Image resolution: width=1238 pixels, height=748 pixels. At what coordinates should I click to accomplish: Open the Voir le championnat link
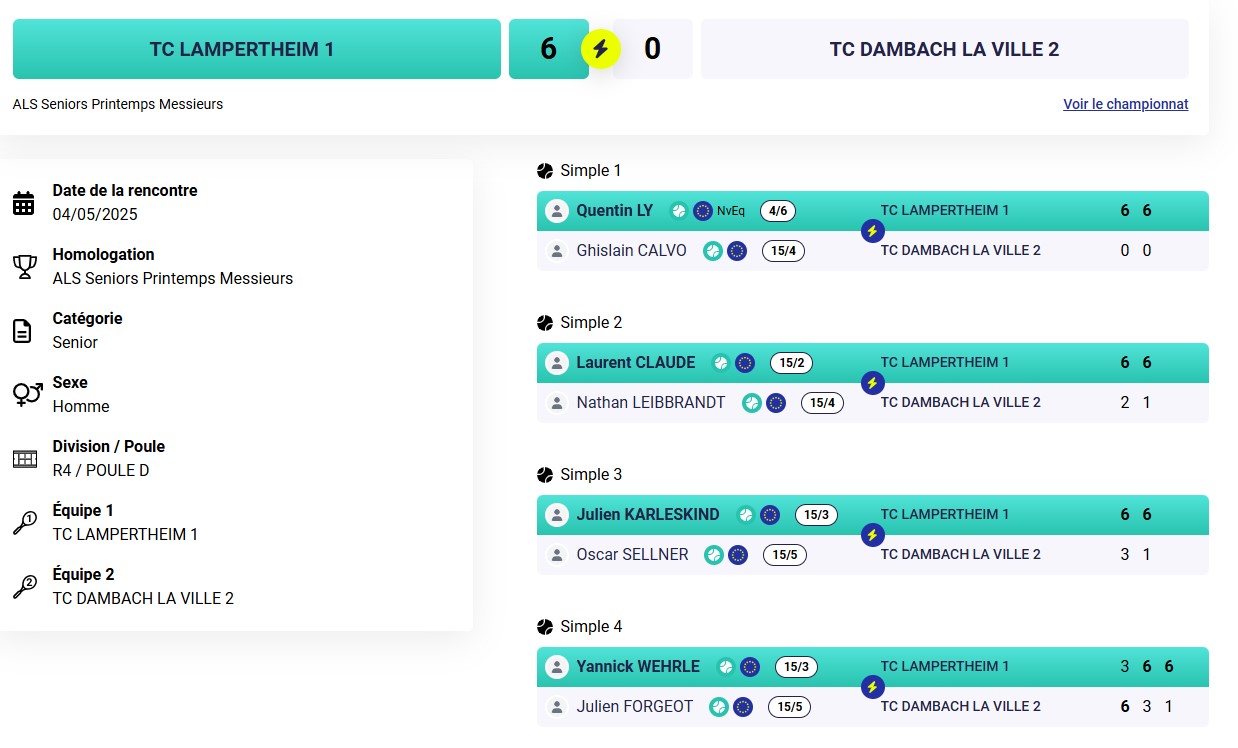[1126, 104]
